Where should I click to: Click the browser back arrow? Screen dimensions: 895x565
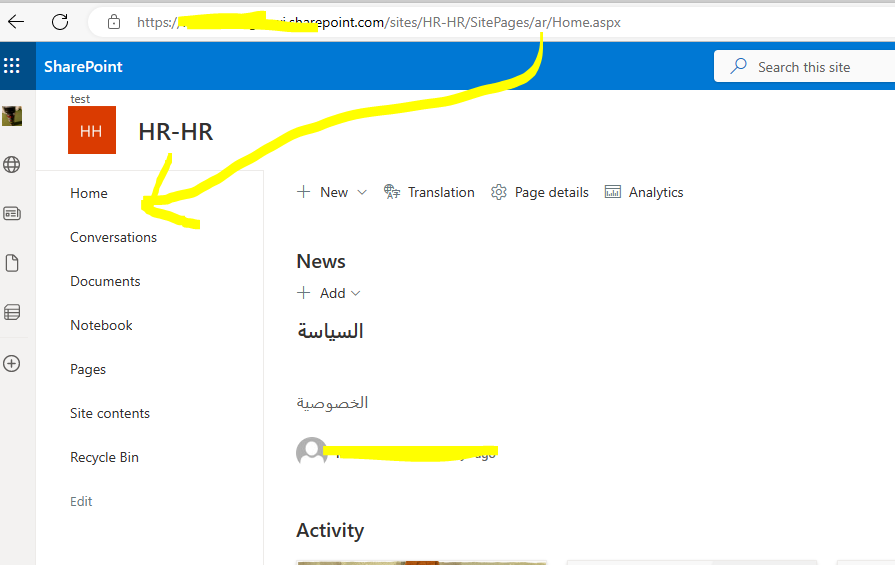click(x=16, y=22)
